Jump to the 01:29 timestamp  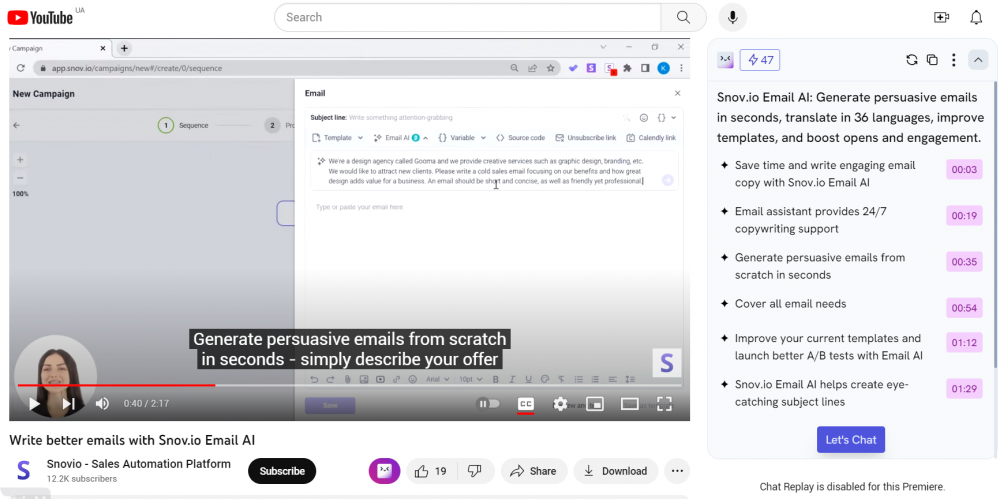[x=964, y=389]
